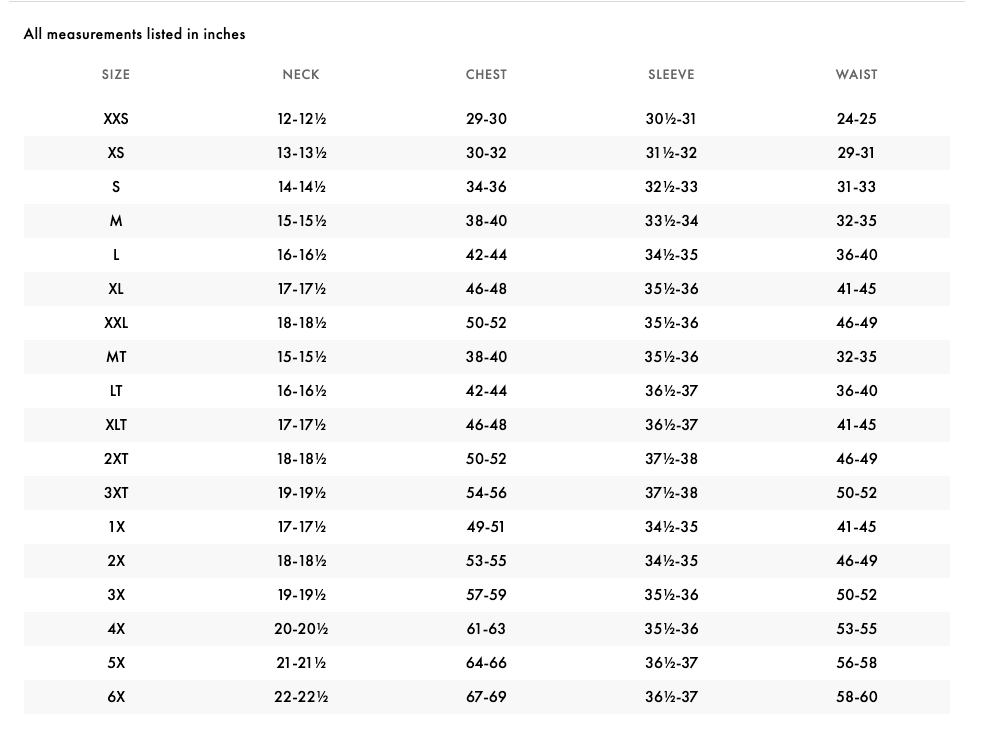985x742 pixels.
Task: Select the 61-63 chest value for 4X
Action: 486,629
